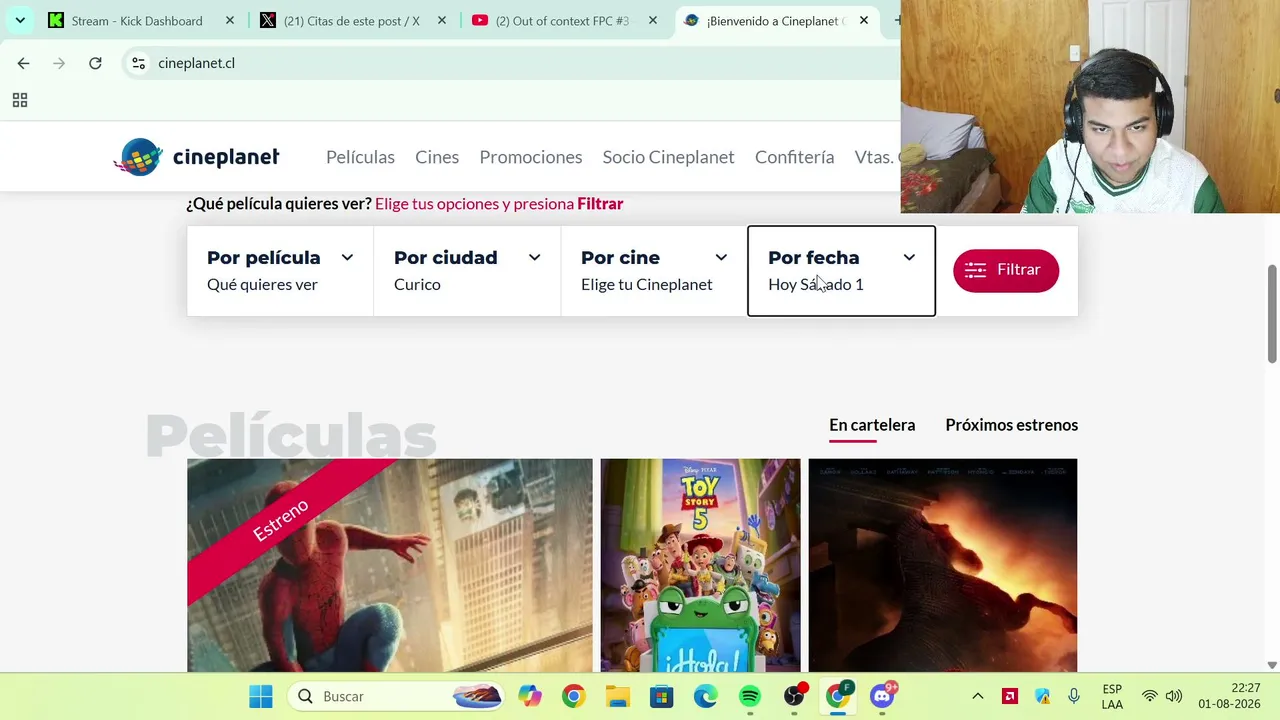1280x720 pixels.
Task: Close the Stream - Kick Dashboard tab
Action: (x=229, y=20)
